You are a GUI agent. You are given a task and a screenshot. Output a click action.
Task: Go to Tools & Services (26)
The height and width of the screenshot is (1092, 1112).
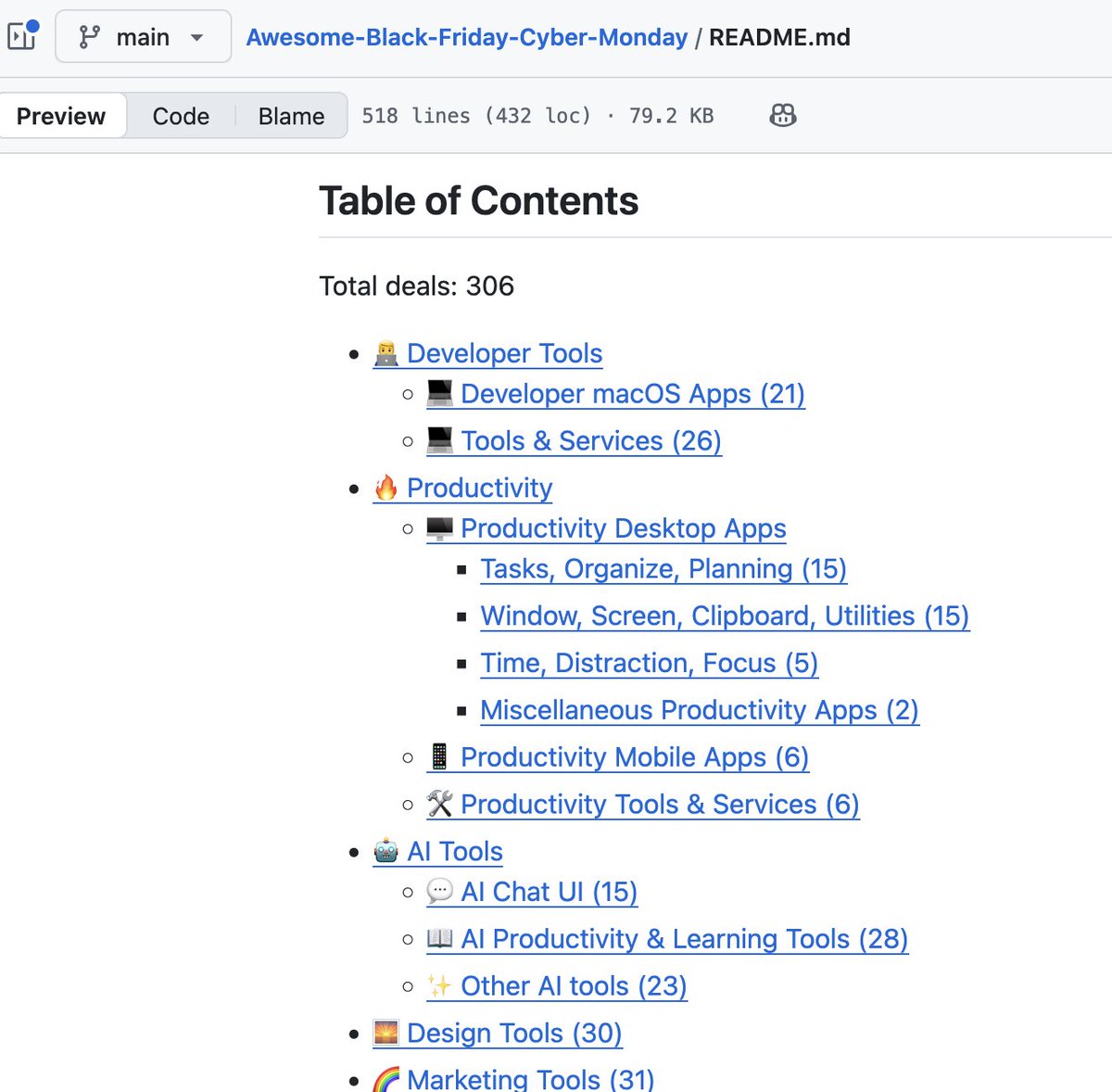pos(574,441)
